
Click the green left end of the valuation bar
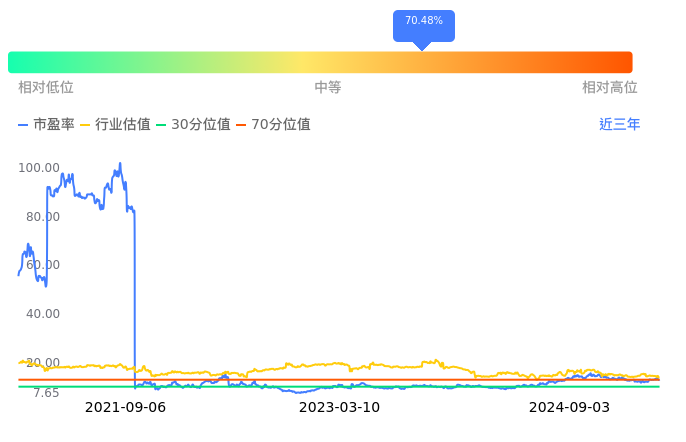coord(20,62)
